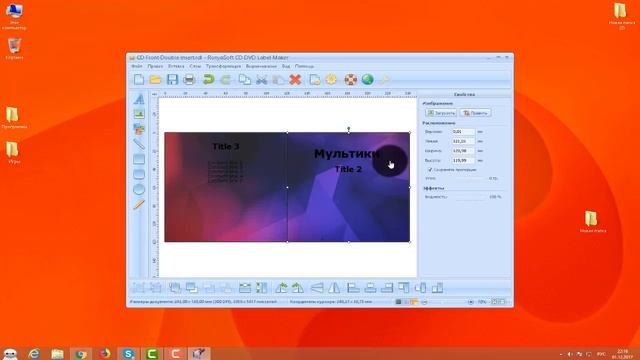This screenshot has height=360, width=640.
Task: Select the Title 3 text on canvas
Action: (x=226, y=147)
